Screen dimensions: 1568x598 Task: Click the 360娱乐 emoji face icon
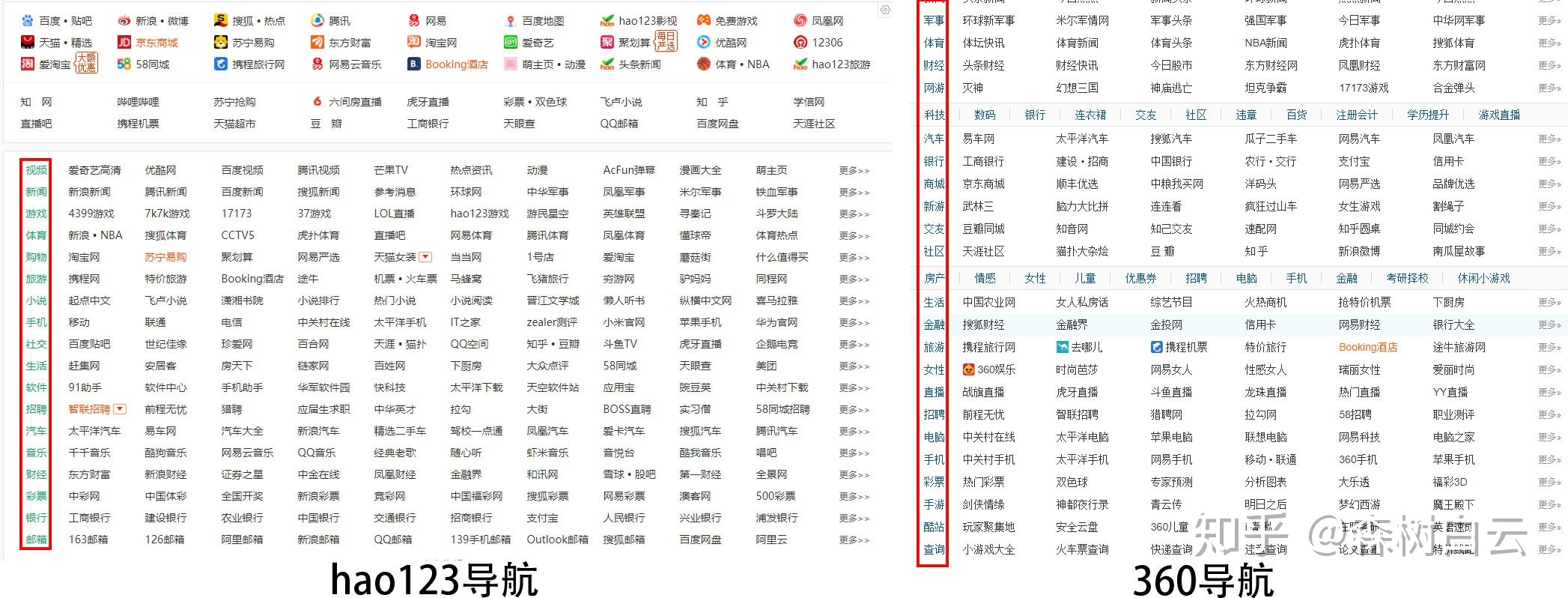click(x=968, y=369)
